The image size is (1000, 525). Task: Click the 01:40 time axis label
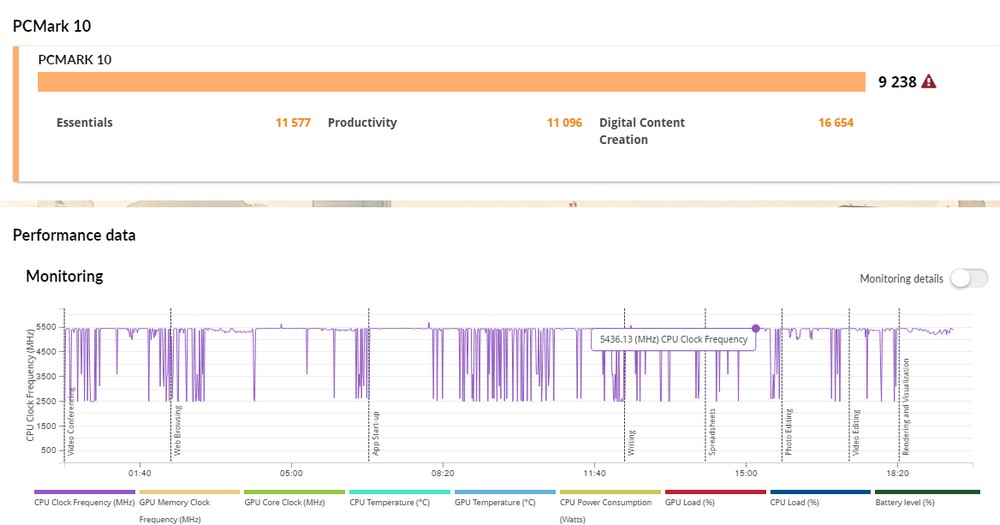coord(140,473)
